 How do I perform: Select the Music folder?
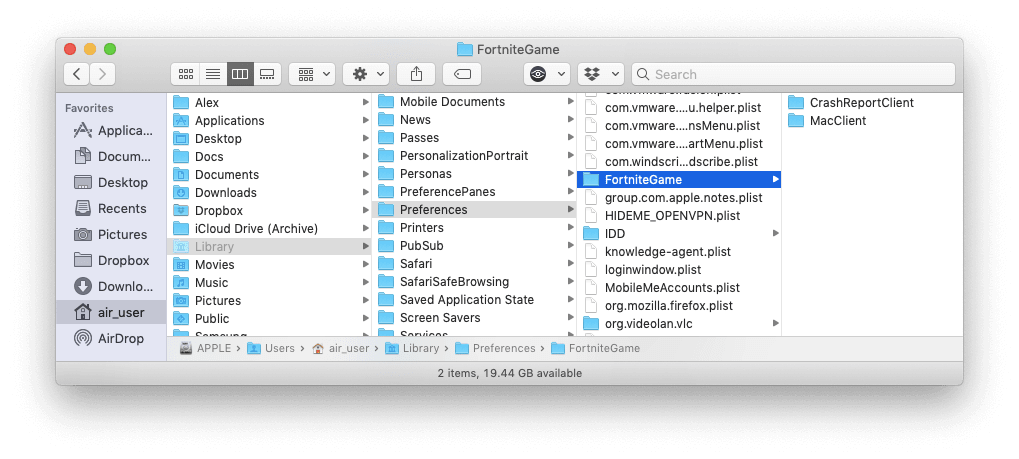pos(269,283)
